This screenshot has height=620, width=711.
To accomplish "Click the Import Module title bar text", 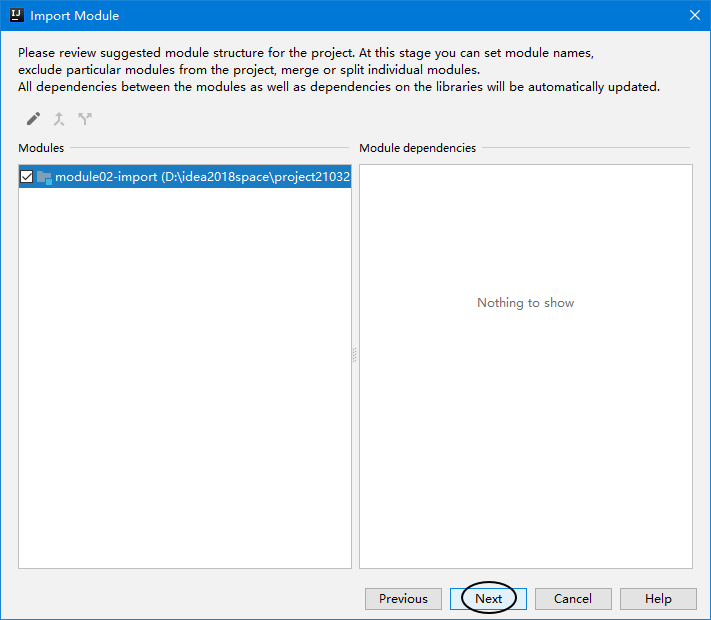I will 75,16.
